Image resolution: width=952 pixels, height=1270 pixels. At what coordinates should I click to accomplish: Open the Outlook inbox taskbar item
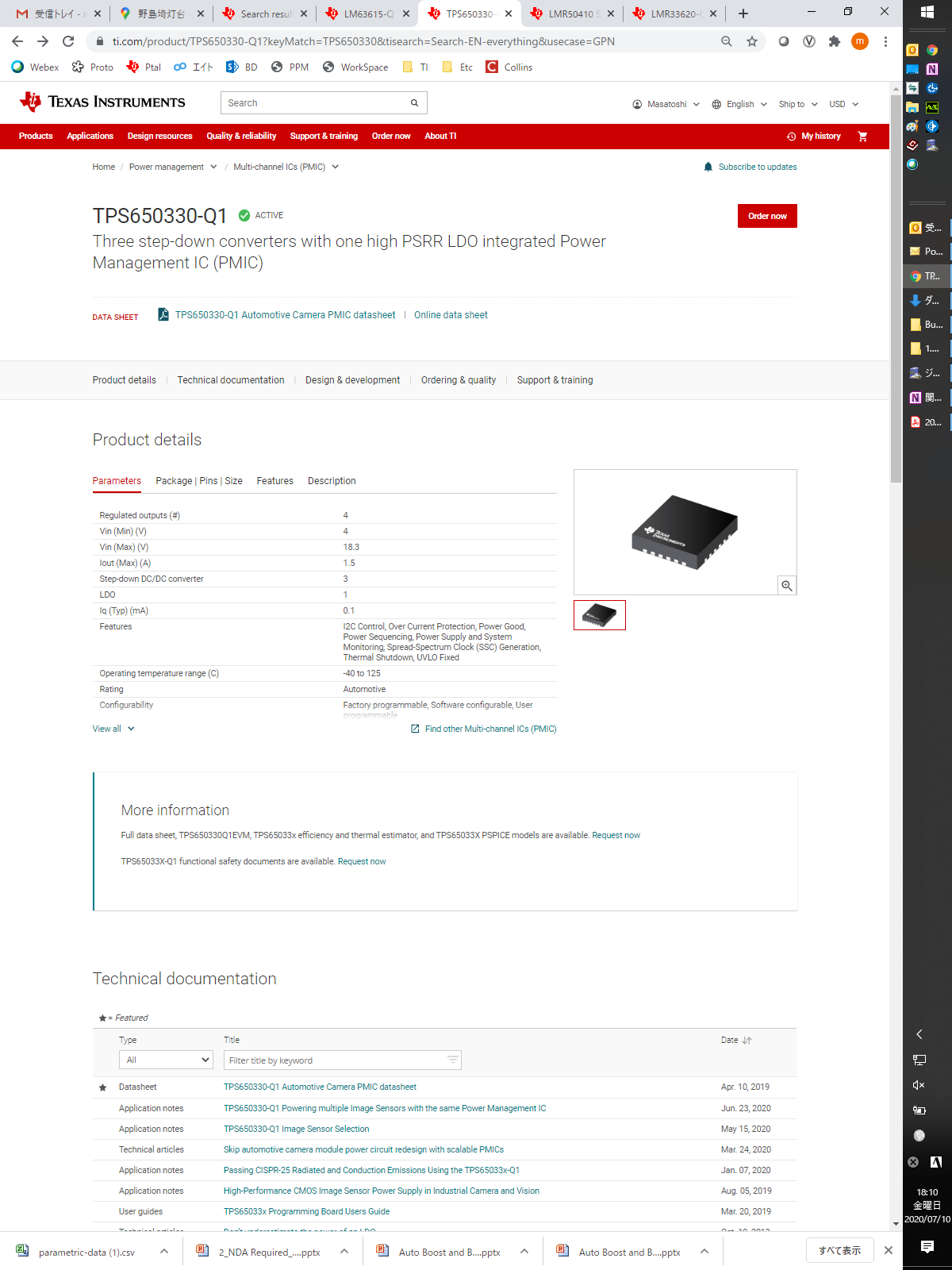(927, 228)
